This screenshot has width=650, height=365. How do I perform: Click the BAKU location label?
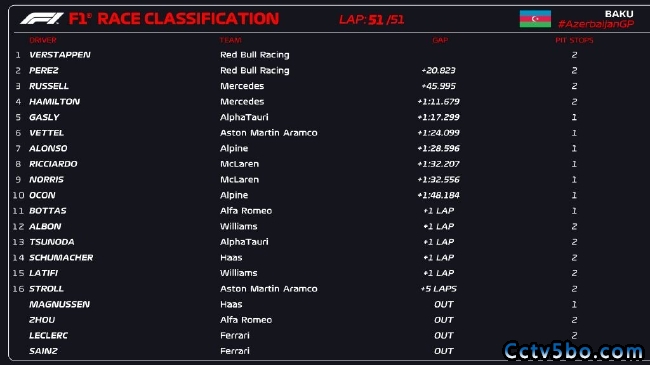coord(619,14)
